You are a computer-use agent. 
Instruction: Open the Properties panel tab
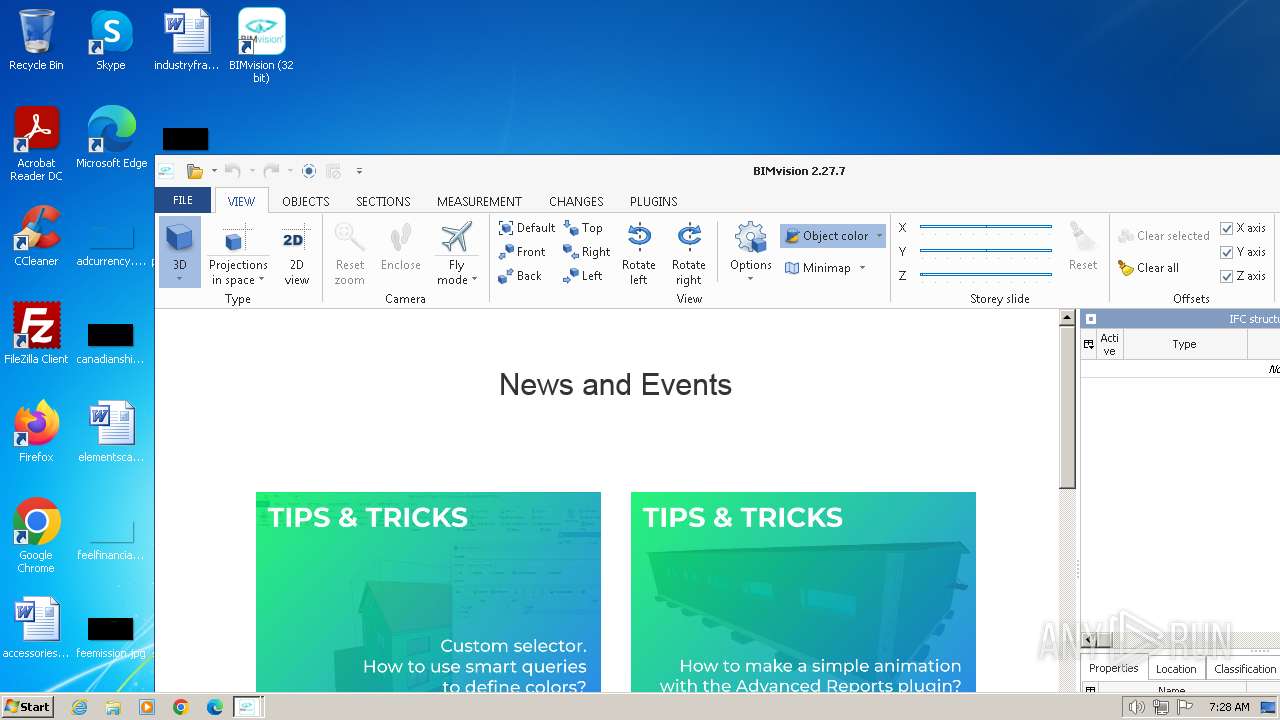coord(1113,668)
